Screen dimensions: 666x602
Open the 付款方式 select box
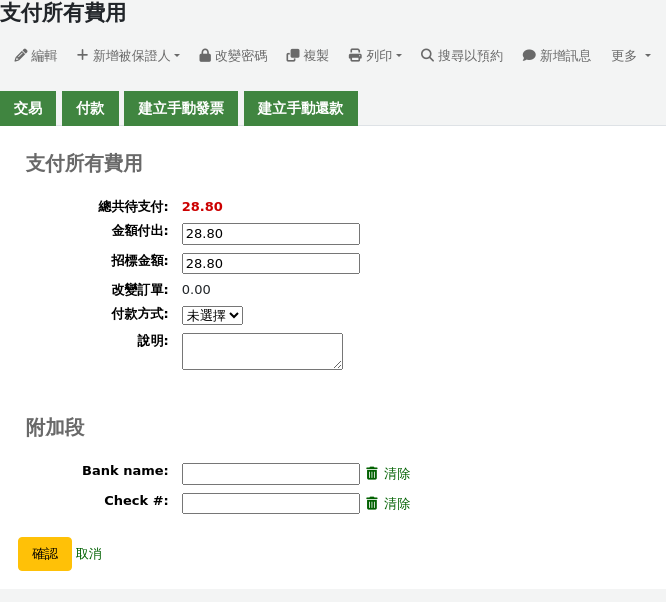[212, 316]
